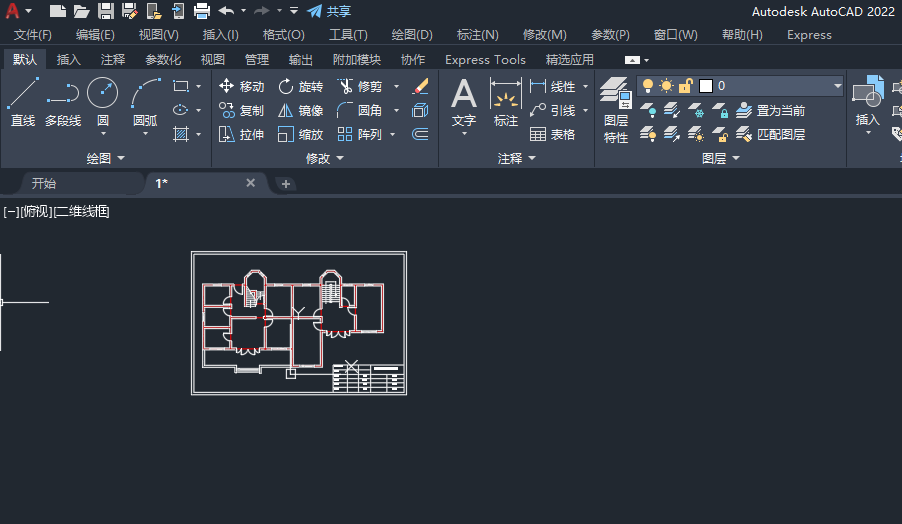Click the Scale (缩放) tool
The width and height of the screenshot is (902, 524).
300,134
